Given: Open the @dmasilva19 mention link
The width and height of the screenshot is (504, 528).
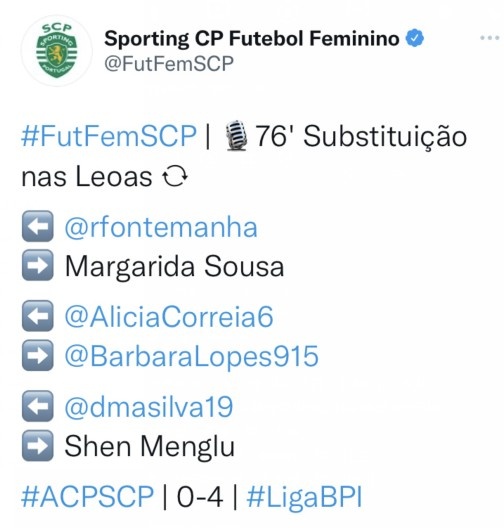Looking at the screenshot, I should [148, 407].
